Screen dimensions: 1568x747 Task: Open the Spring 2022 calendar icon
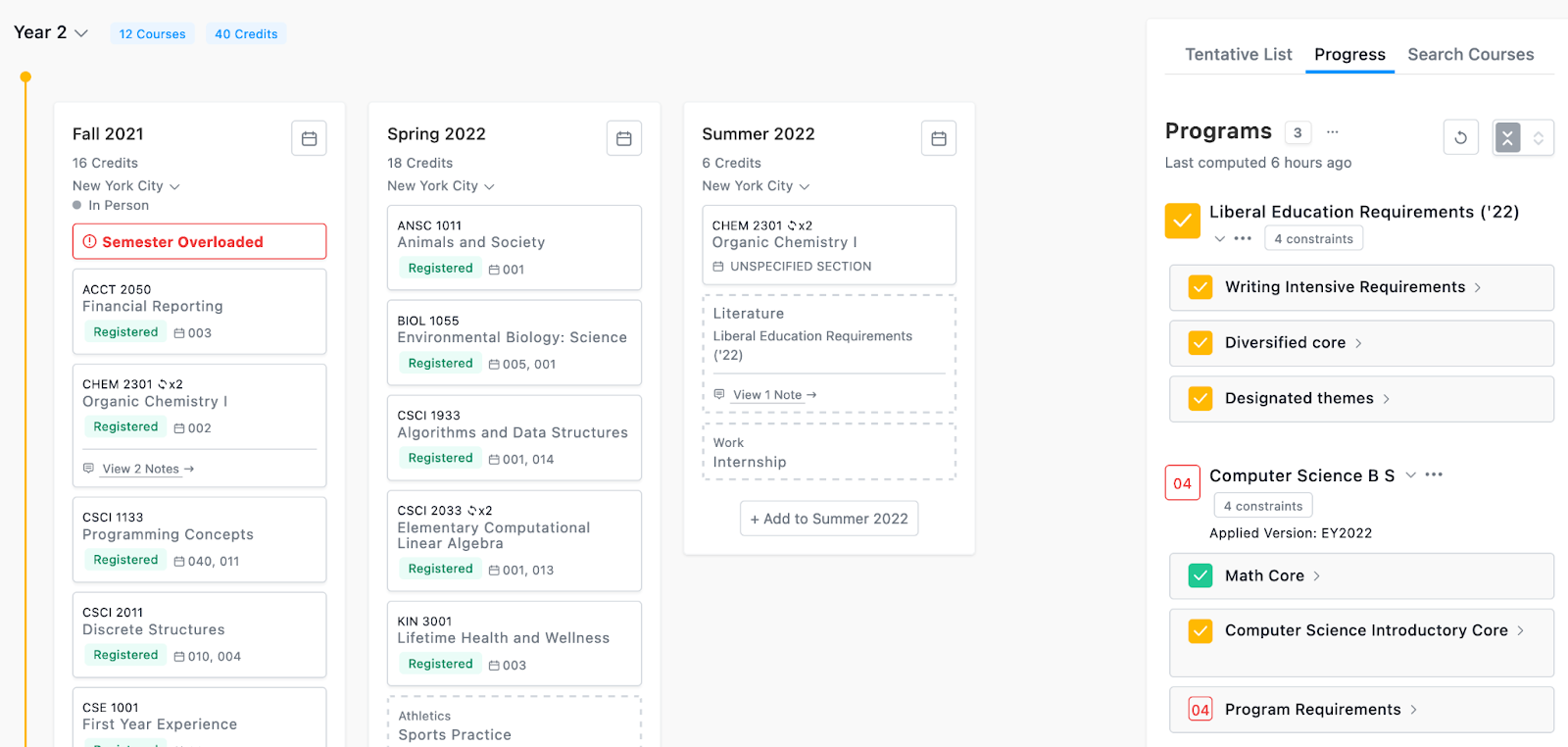point(623,138)
